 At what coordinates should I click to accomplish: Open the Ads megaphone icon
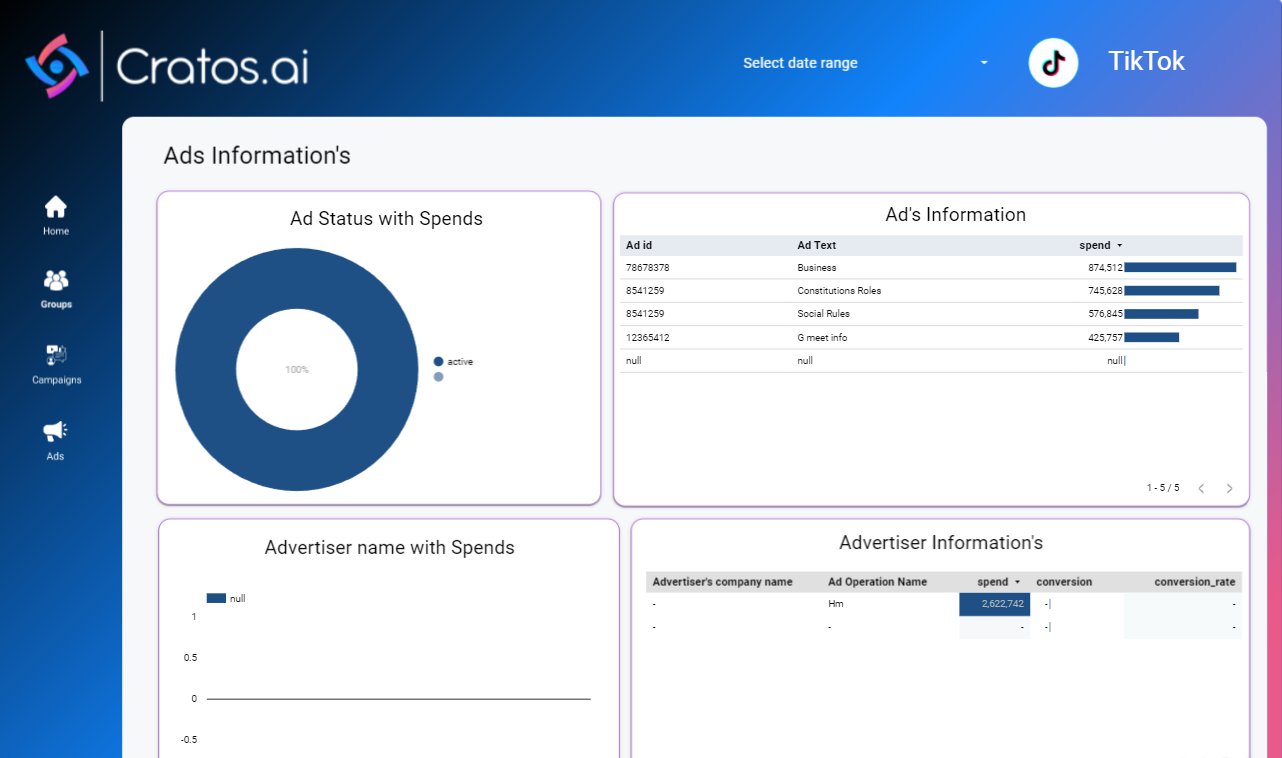pyautogui.click(x=55, y=431)
